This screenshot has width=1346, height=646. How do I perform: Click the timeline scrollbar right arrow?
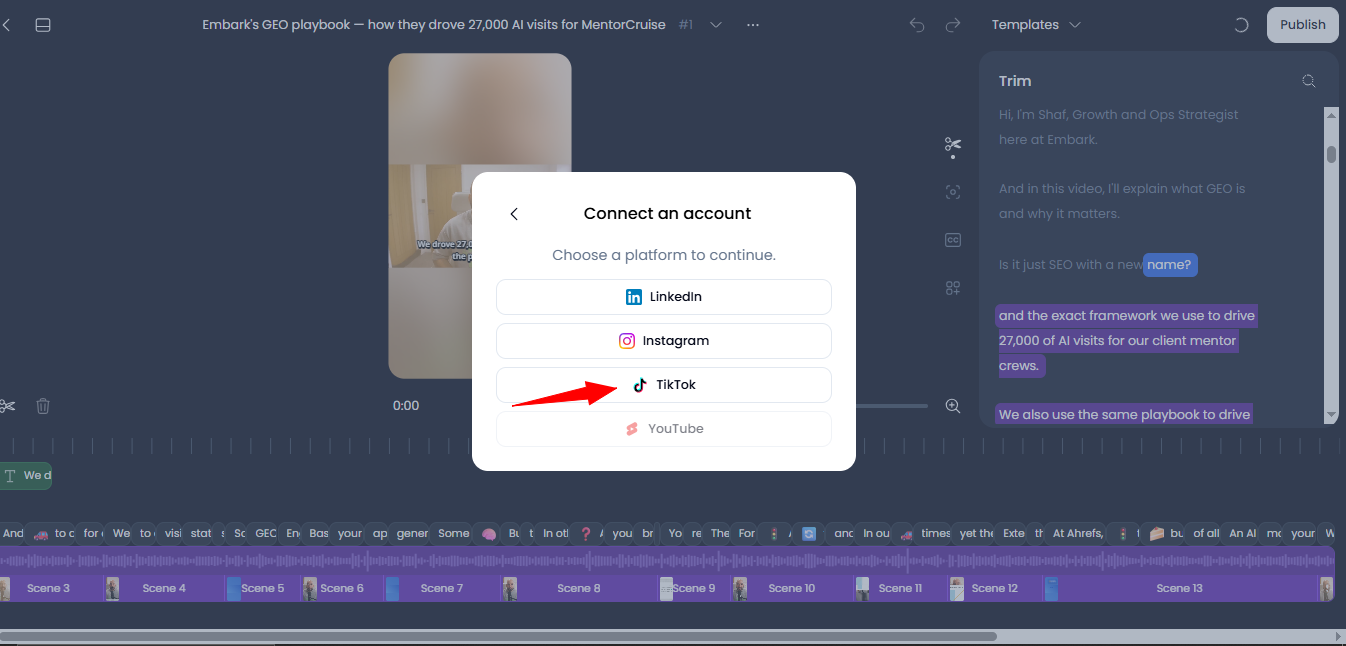[1339, 636]
